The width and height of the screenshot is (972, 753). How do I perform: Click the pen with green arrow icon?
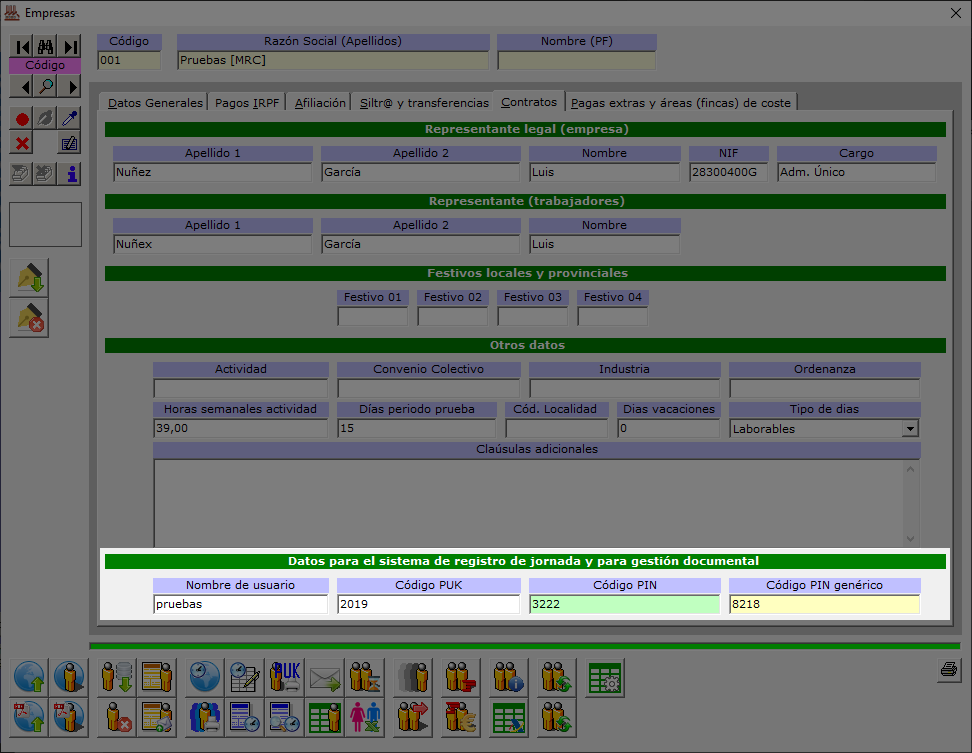[29, 279]
